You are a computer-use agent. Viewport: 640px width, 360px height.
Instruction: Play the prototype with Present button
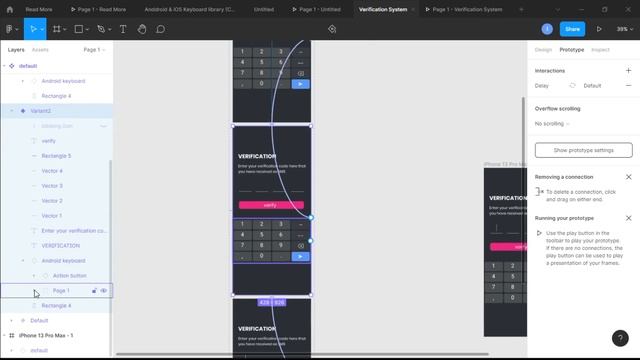[599, 29]
